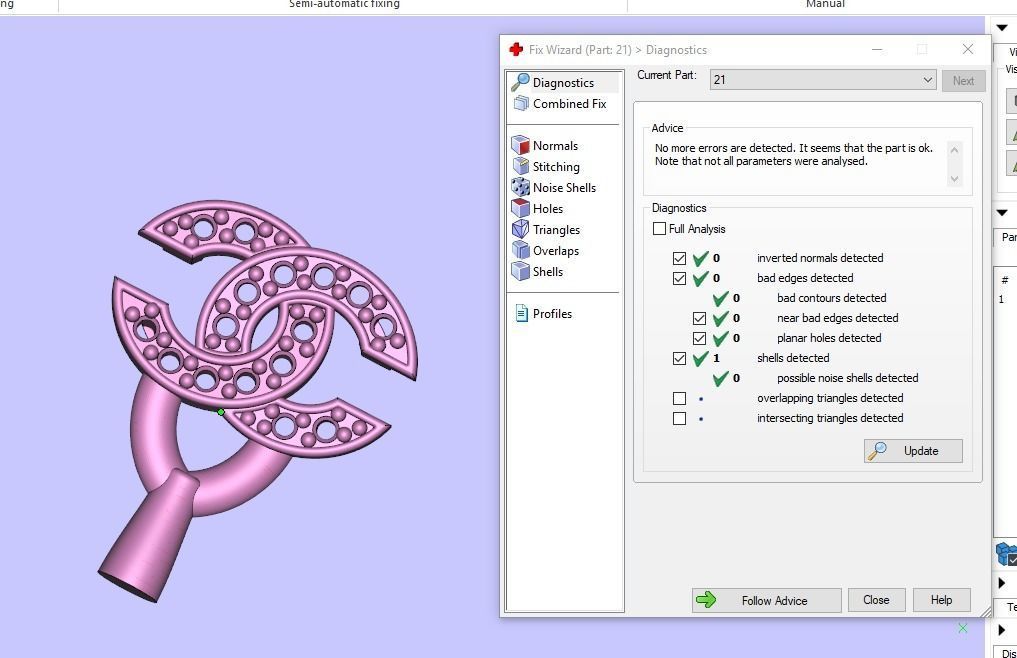1017x658 pixels.
Task: Open the Manual ribbon group
Action: 825,4
